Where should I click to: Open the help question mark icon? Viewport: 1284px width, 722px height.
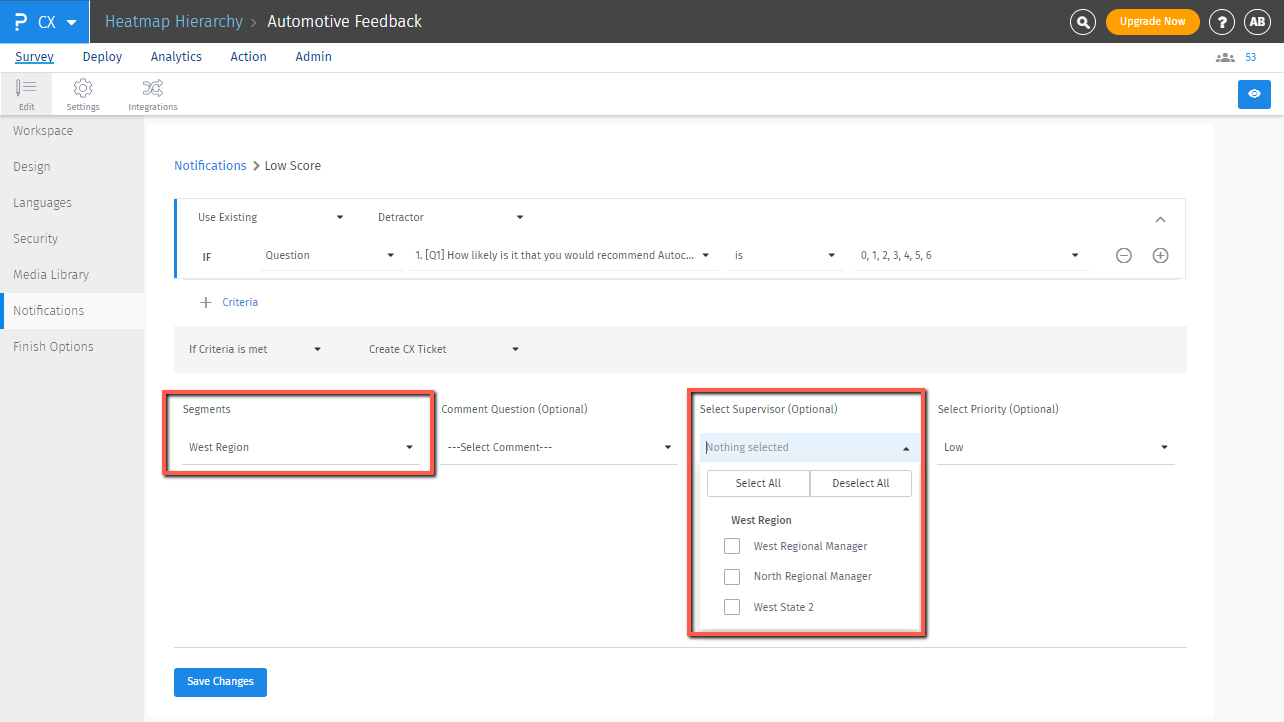coord(1221,21)
